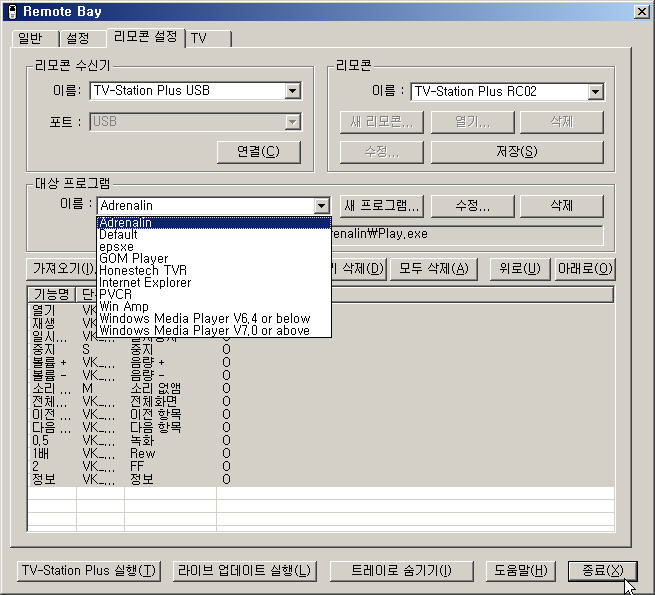
Task: Select the 볼륨 - row
Action: (x=321, y=375)
